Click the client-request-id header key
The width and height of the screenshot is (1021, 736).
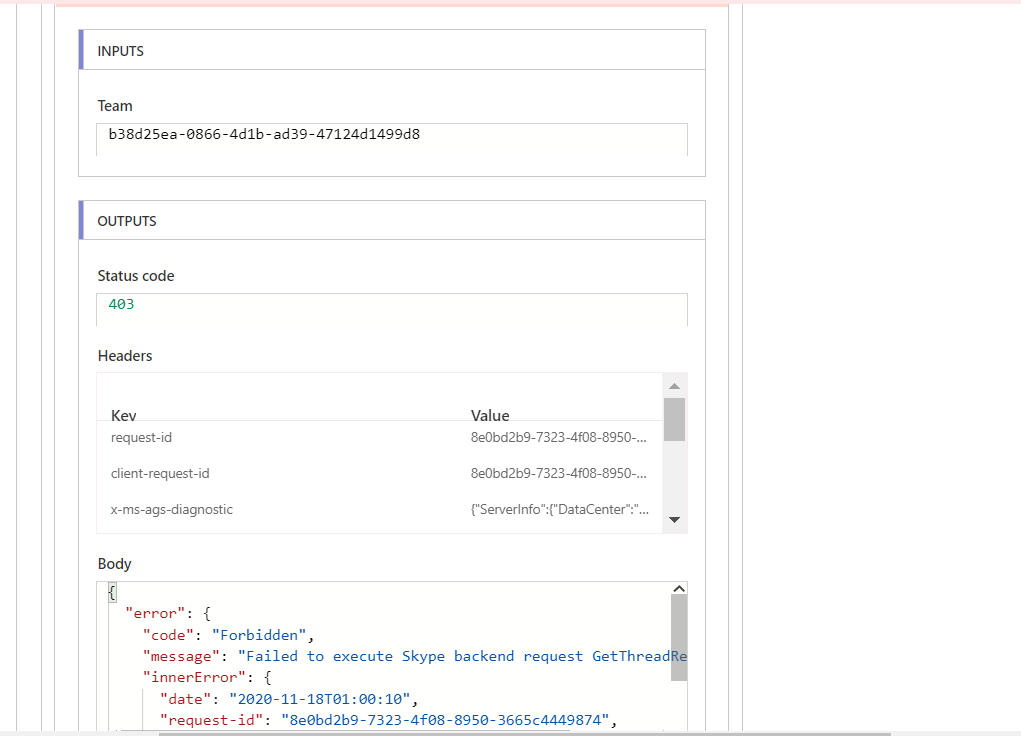click(x=160, y=474)
